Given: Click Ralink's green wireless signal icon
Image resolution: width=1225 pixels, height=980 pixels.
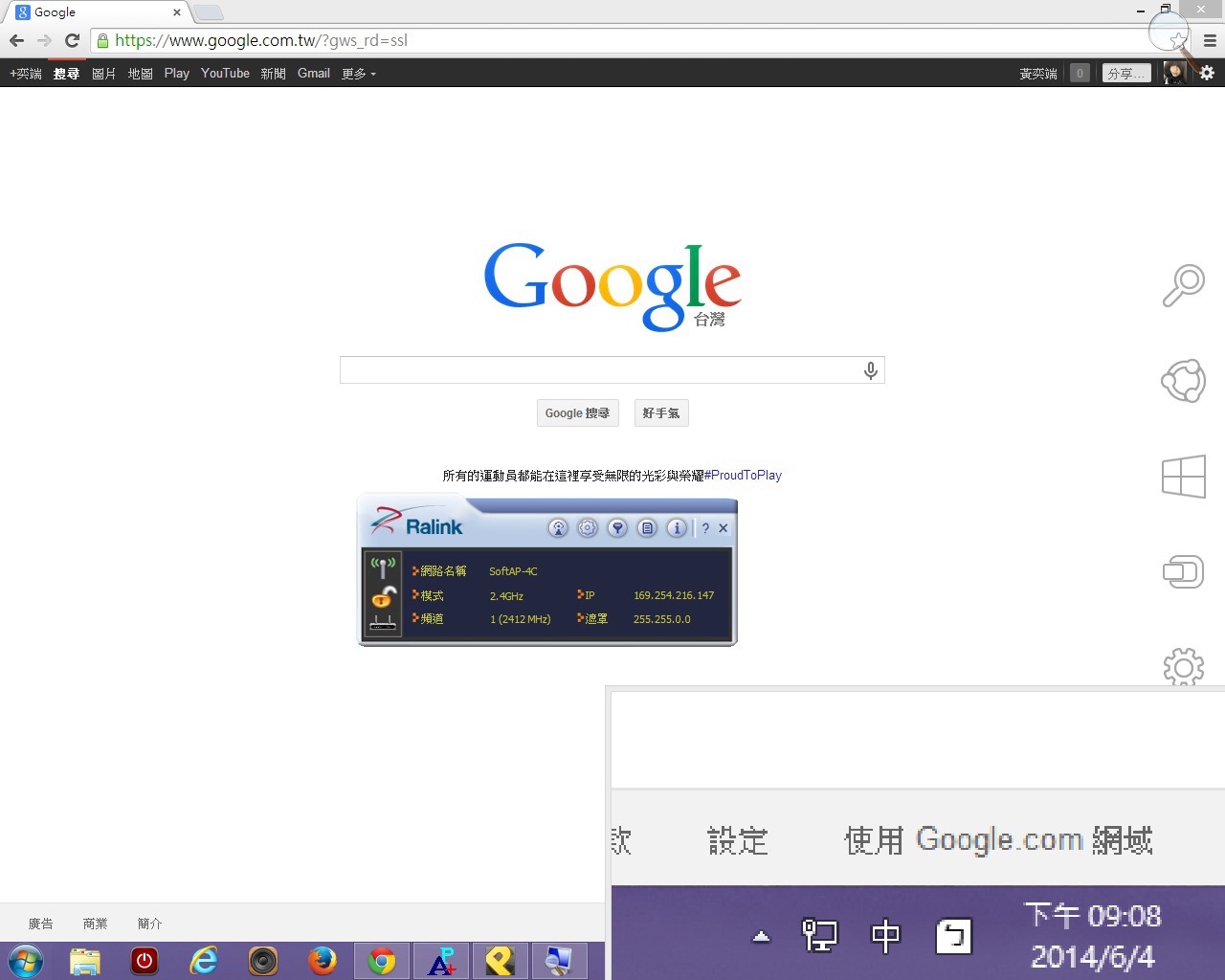Looking at the screenshot, I should [x=383, y=568].
